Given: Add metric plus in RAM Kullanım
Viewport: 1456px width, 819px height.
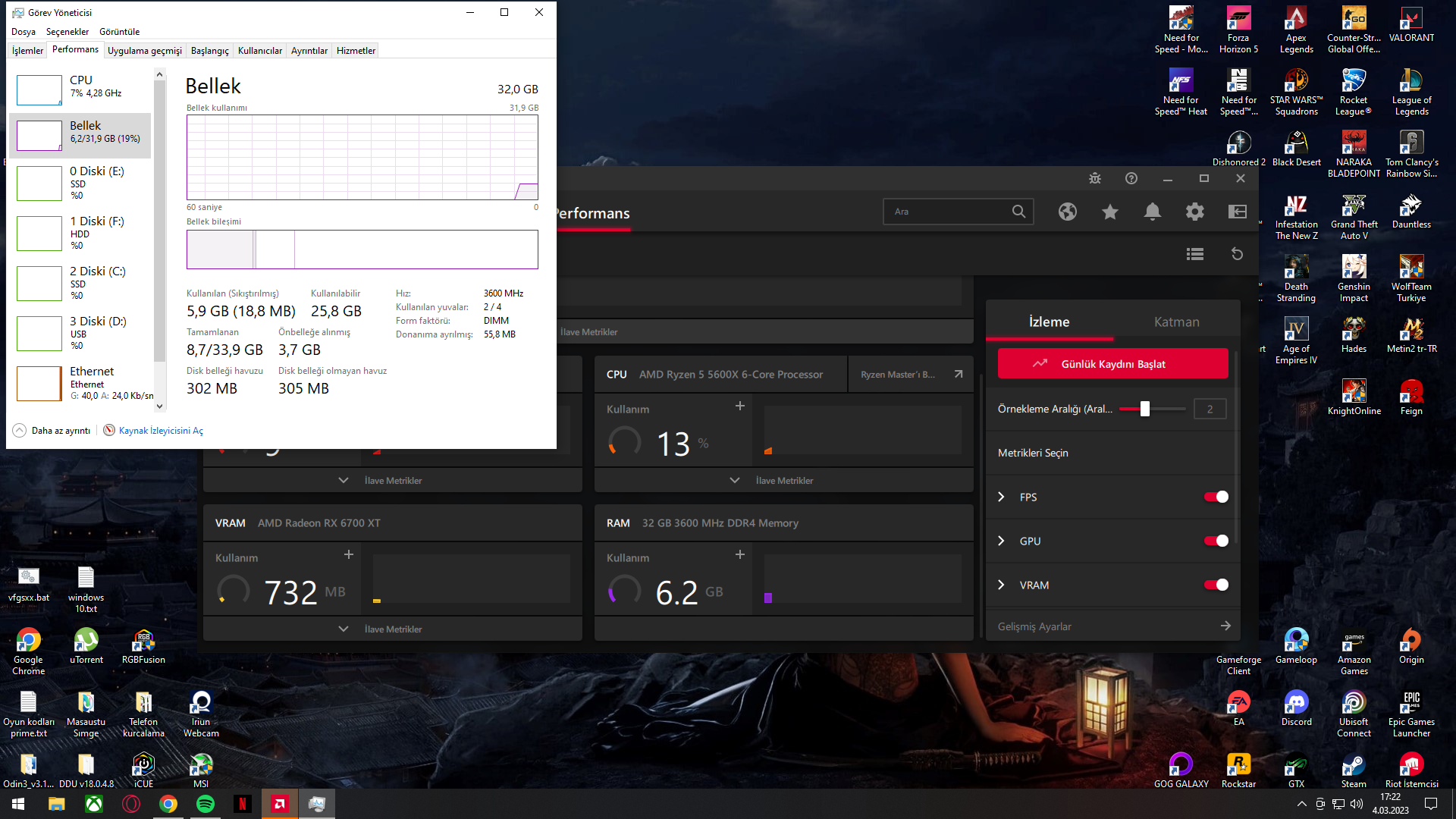Looking at the screenshot, I should pos(739,554).
